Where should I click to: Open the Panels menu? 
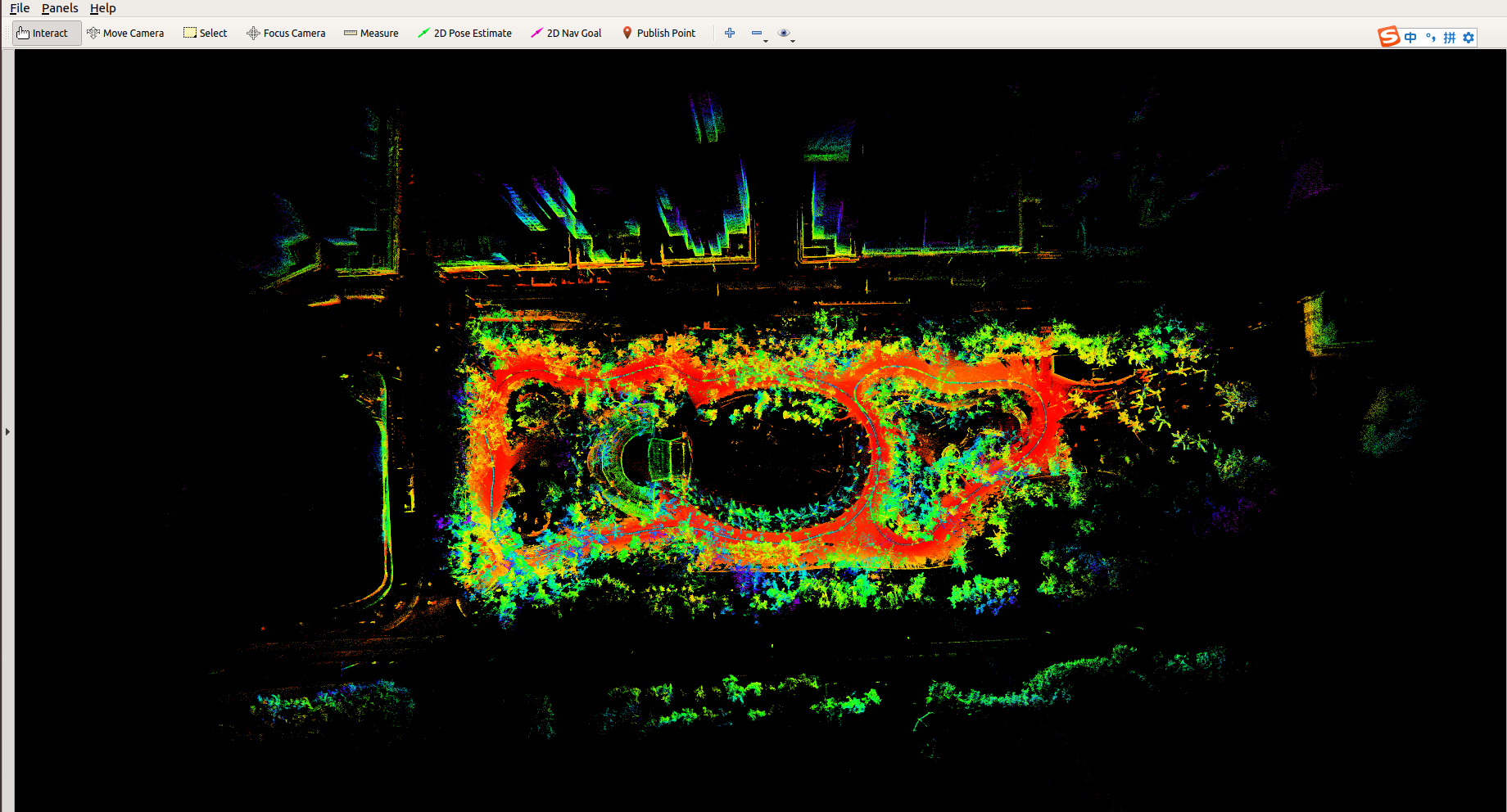[x=60, y=8]
